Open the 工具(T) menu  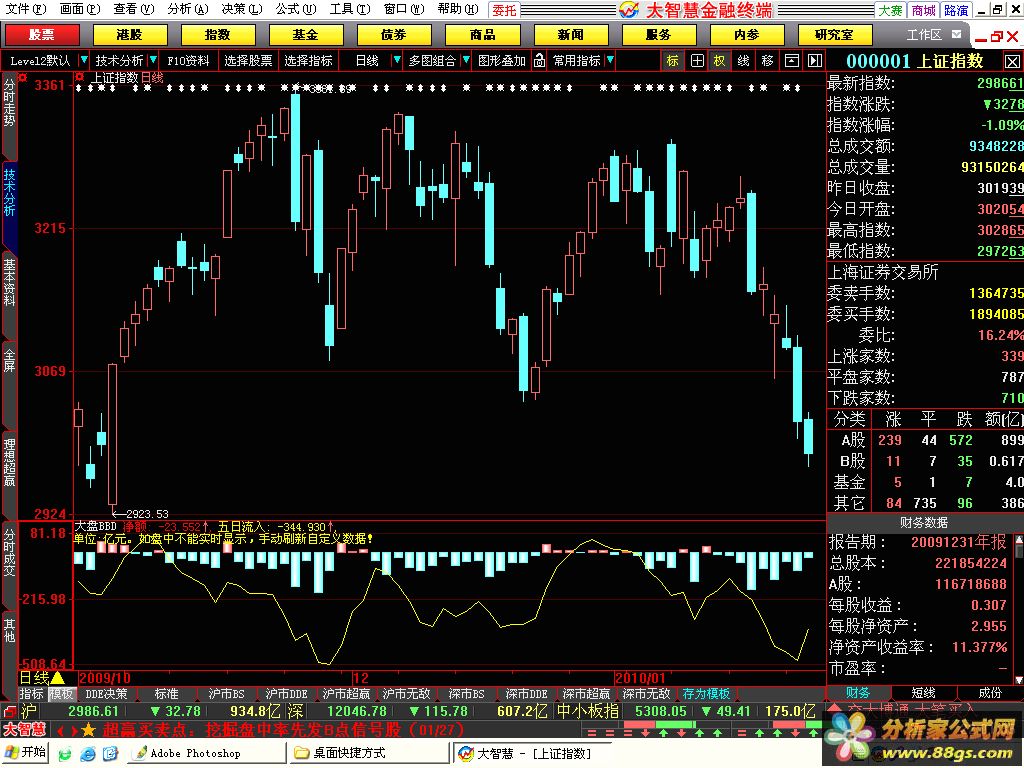click(349, 9)
